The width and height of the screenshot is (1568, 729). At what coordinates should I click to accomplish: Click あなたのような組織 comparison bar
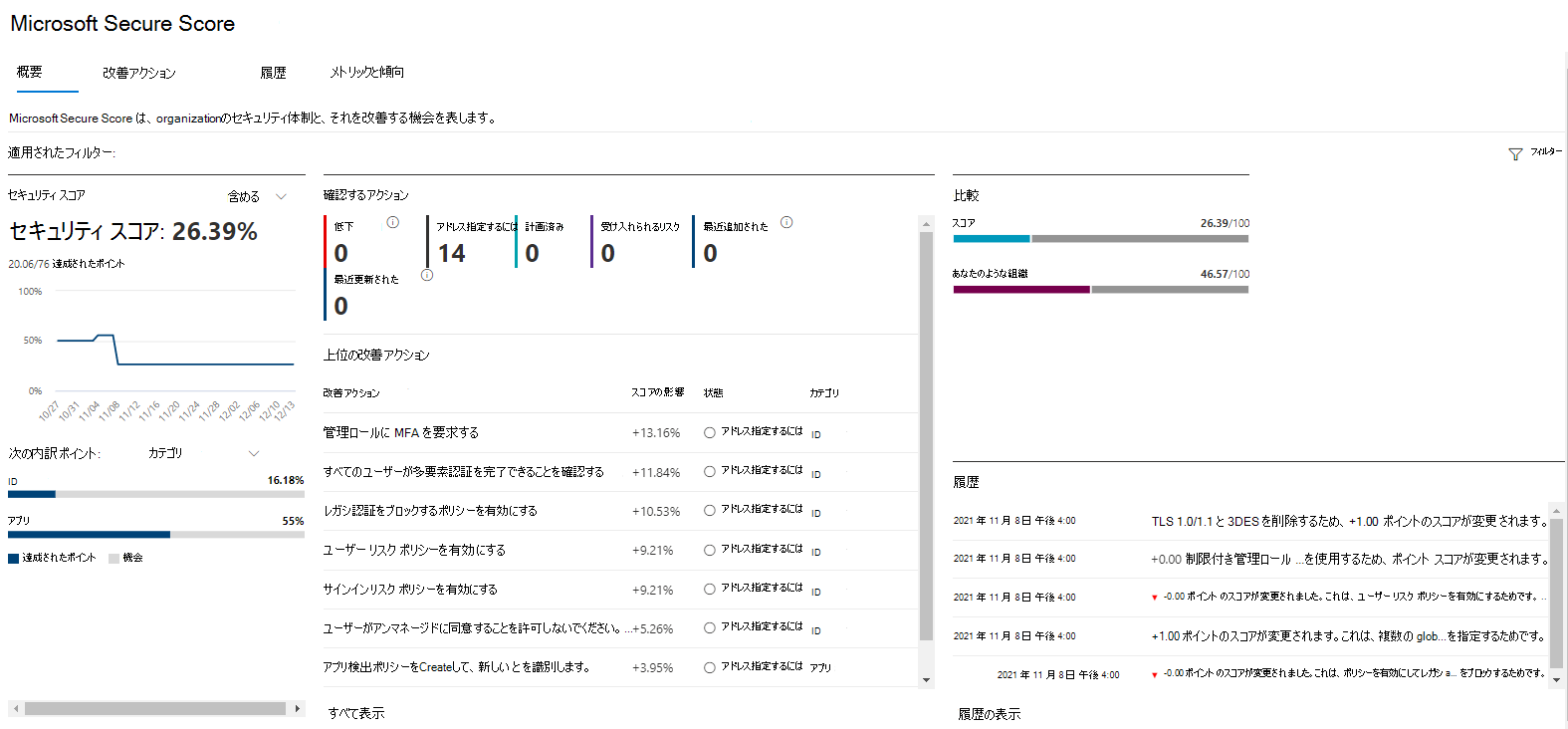click(1100, 290)
